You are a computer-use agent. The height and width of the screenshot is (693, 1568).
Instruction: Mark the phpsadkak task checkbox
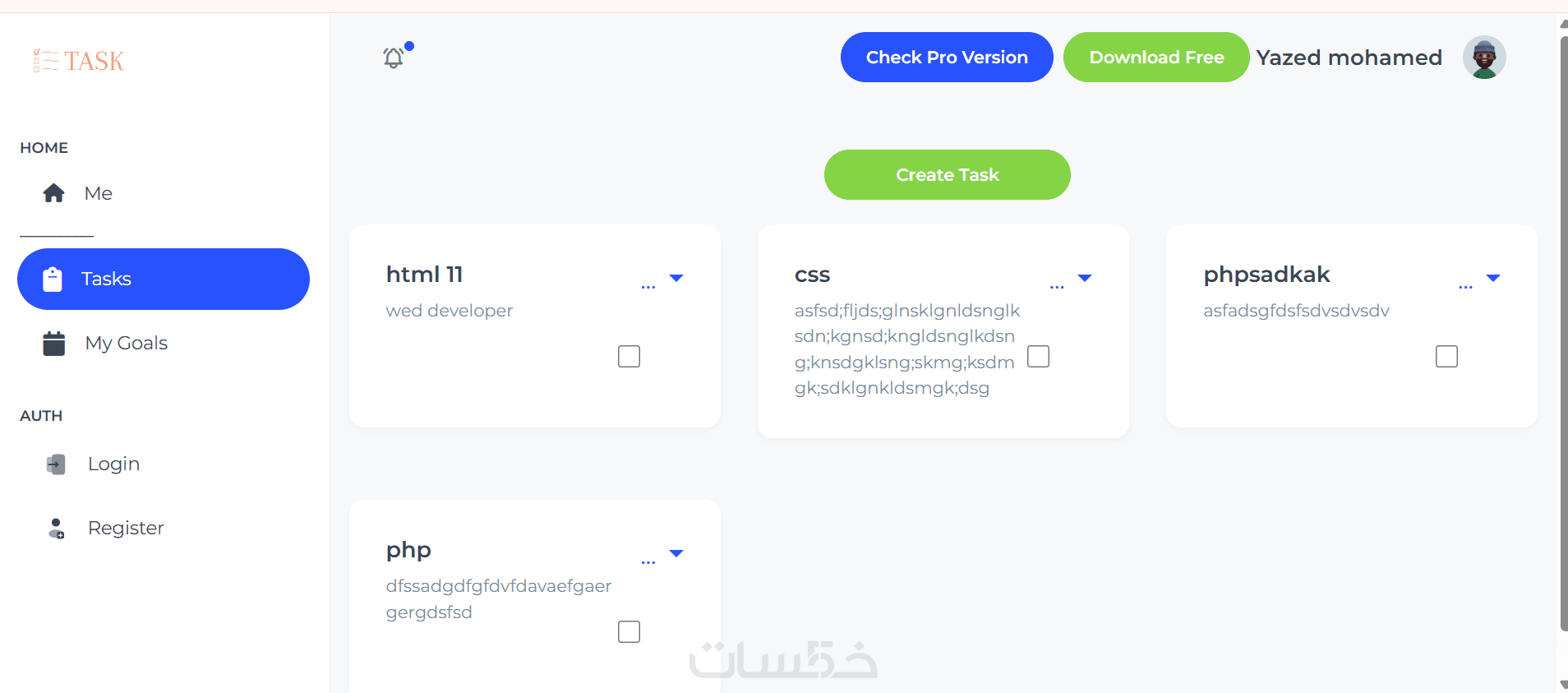coord(1446,357)
